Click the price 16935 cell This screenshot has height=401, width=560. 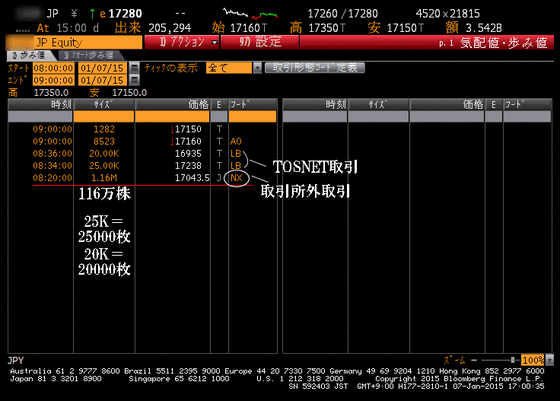(188, 153)
